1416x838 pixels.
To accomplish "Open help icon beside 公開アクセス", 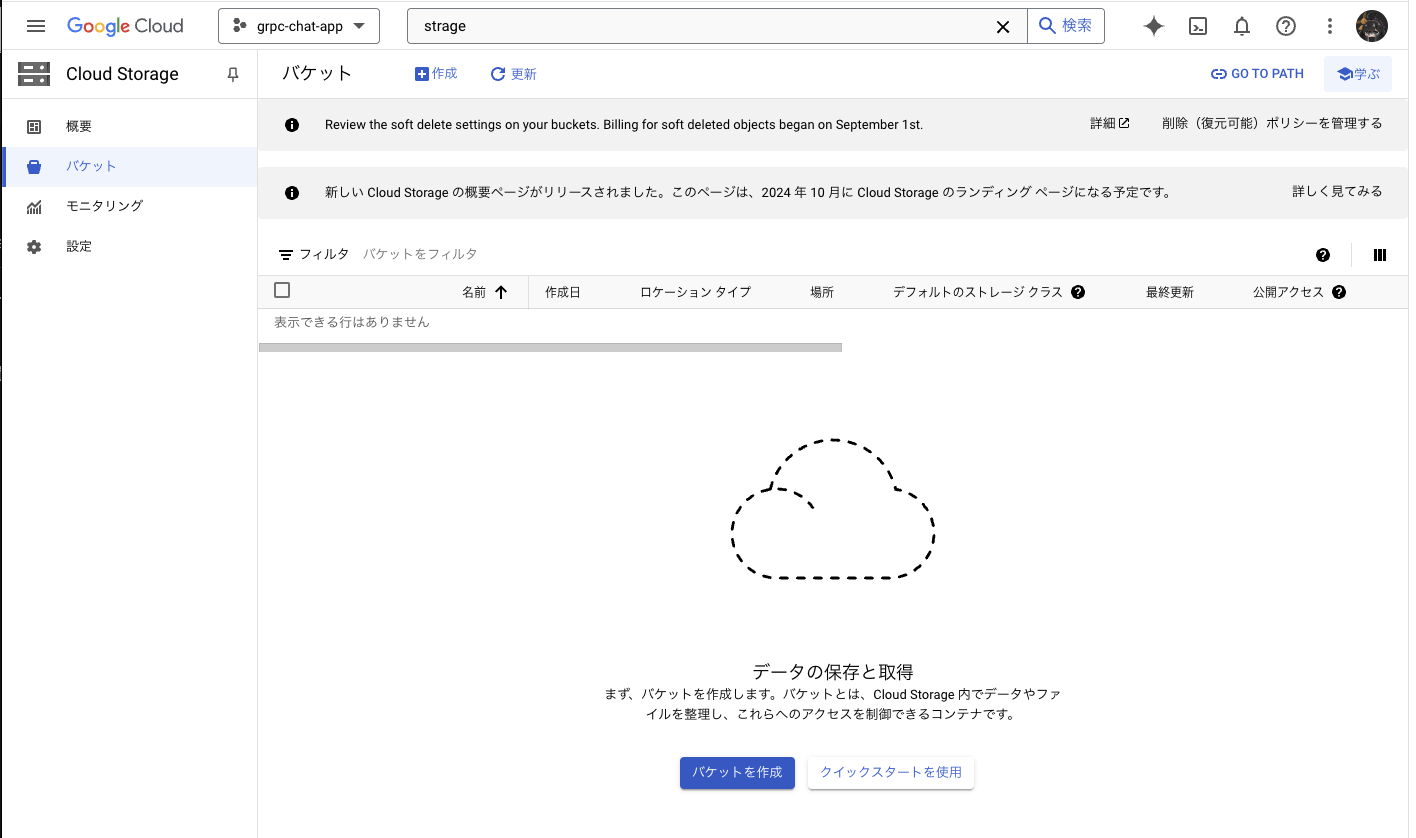I will [1339, 292].
